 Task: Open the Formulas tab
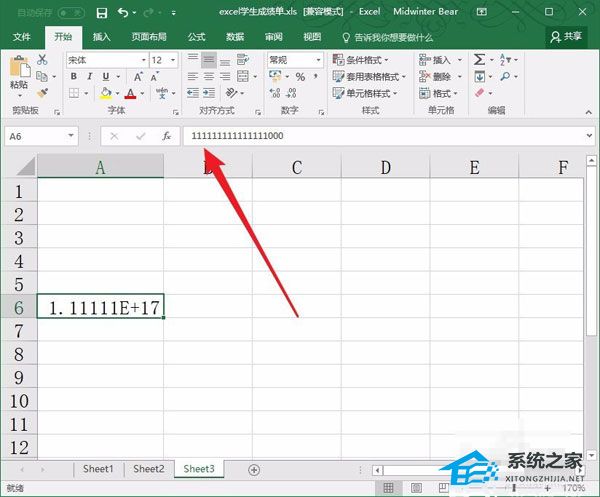click(x=196, y=37)
